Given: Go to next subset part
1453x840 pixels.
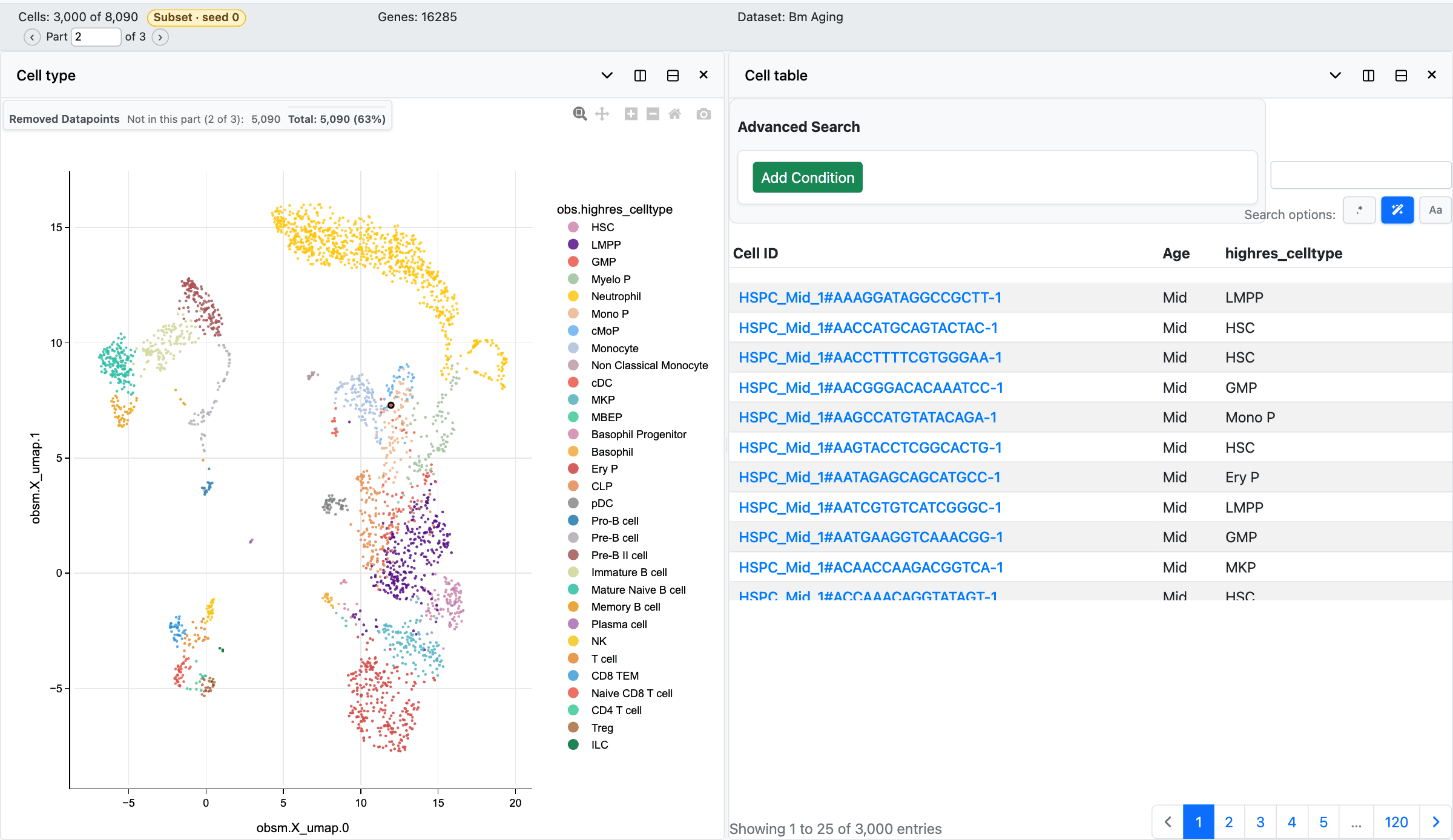Looking at the screenshot, I should coord(160,37).
